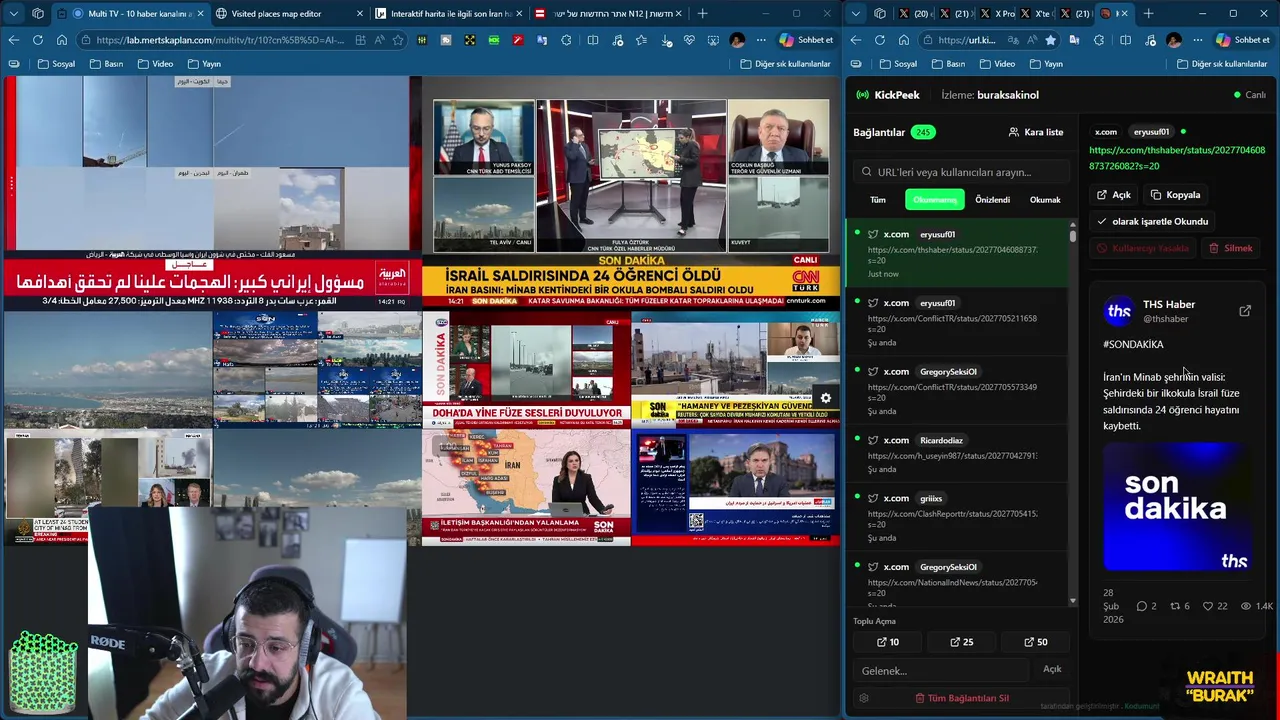The width and height of the screenshot is (1280, 720).
Task: Switch to Interaktif harita ile ilgili tab
Action: pyautogui.click(x=448, y=13)
